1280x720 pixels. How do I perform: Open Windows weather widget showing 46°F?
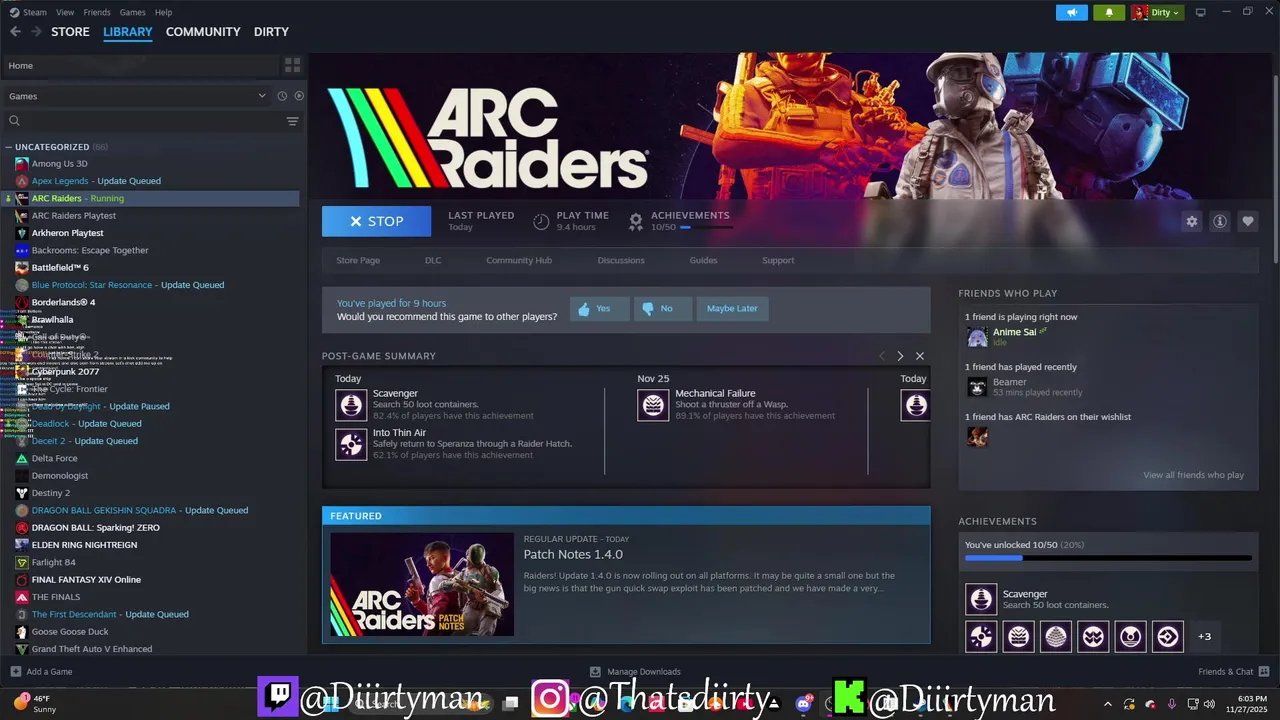36,703
